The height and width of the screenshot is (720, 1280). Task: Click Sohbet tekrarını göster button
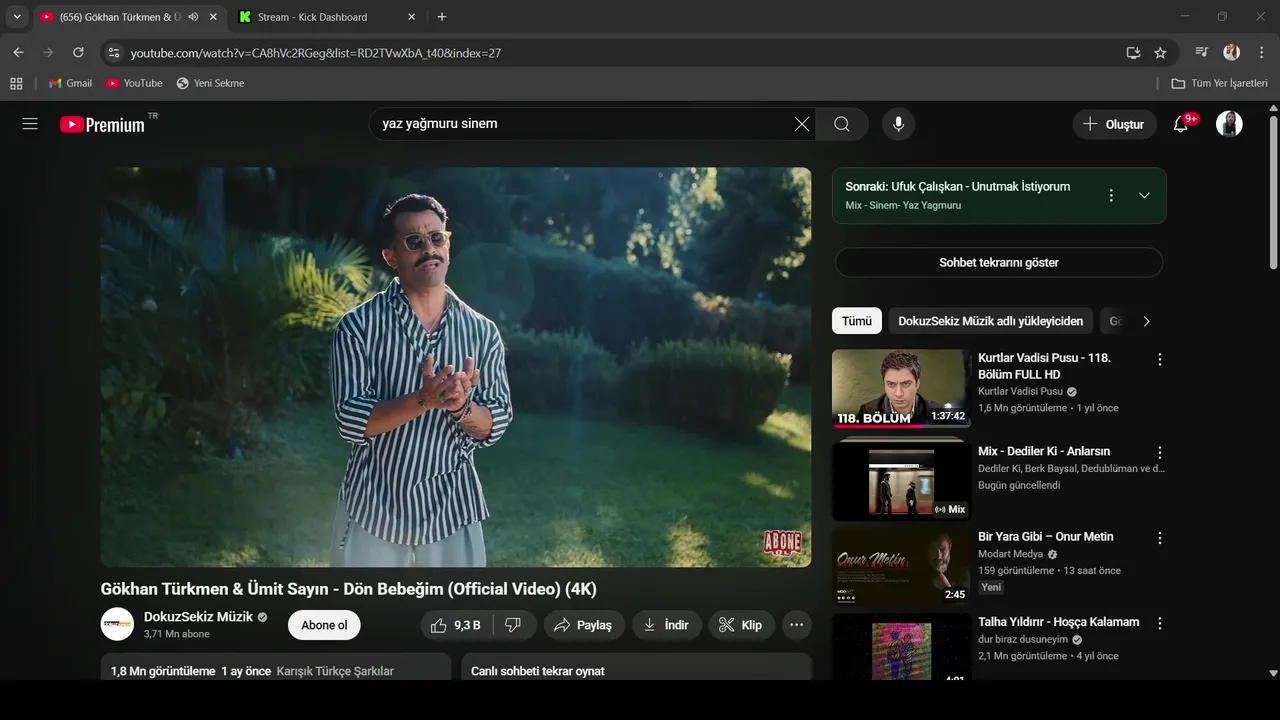tap(999, 262)
